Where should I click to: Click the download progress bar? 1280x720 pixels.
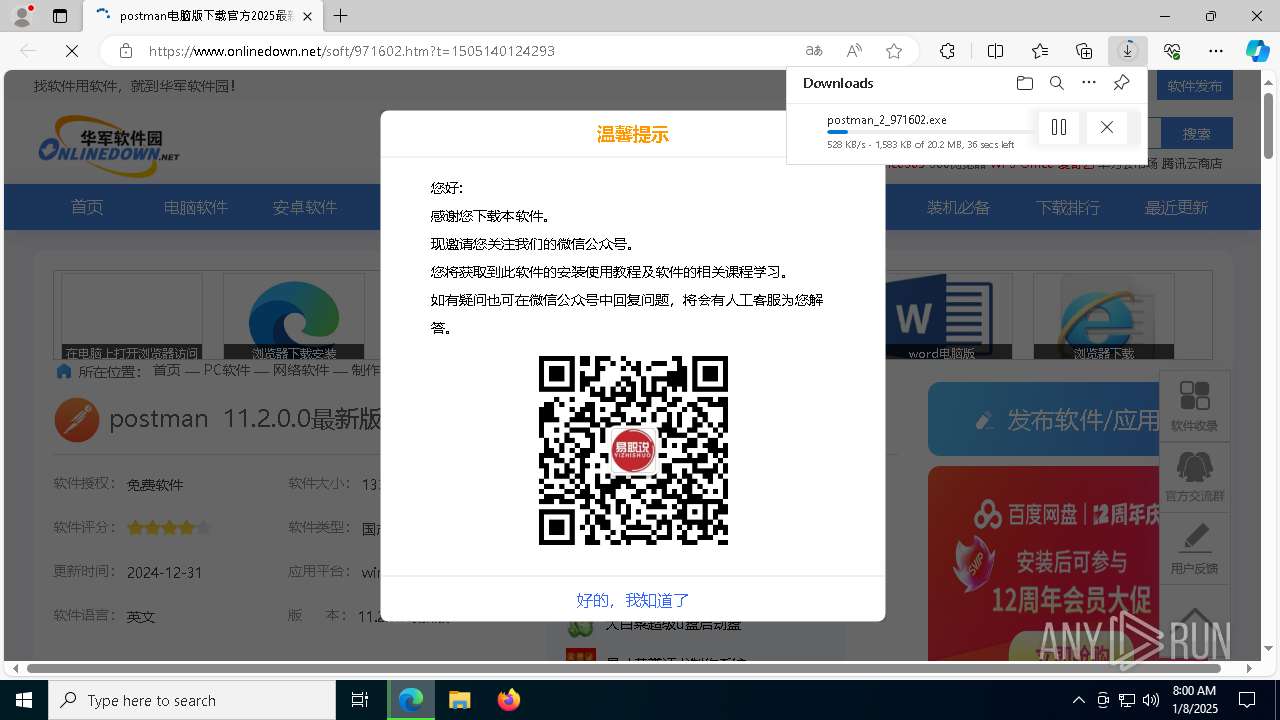pos(931,132)
